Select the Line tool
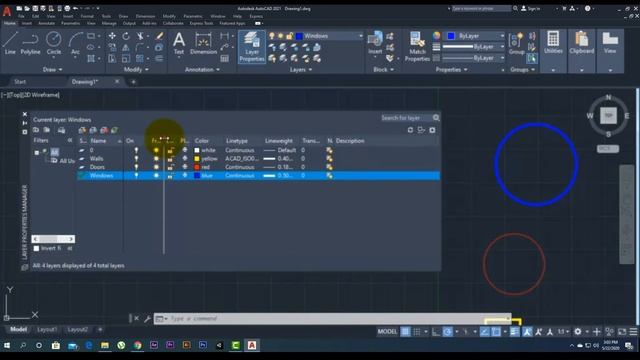 (10, 43)
